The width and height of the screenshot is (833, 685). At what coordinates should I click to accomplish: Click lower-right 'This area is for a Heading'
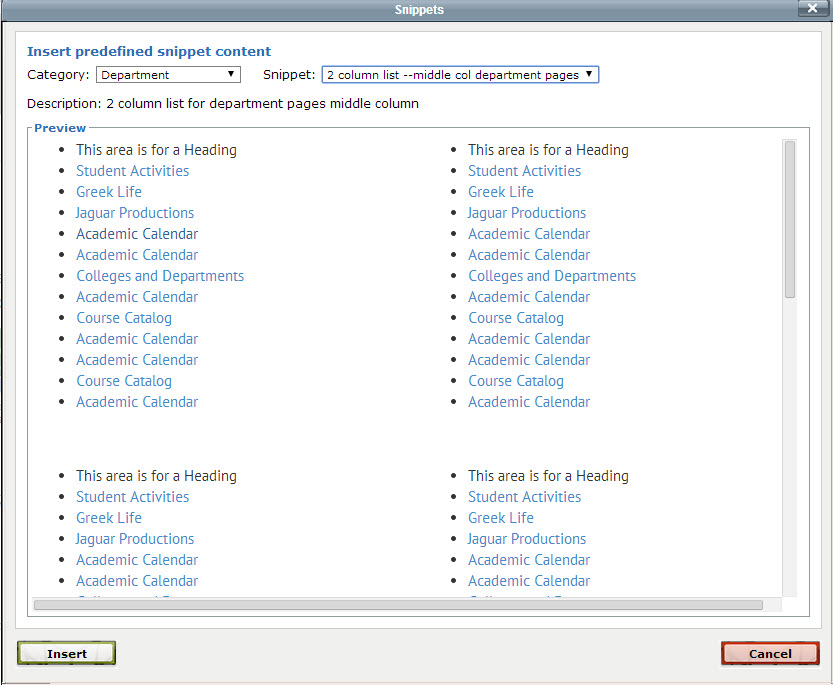[x=548, y=476]
